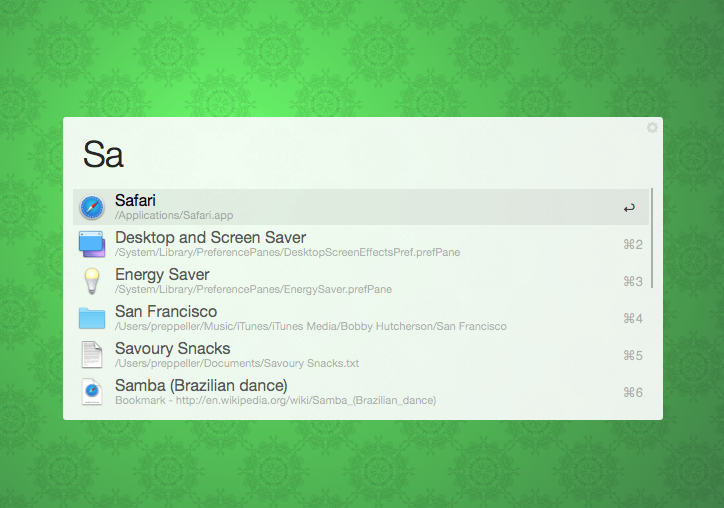Screen dimensions: 724x508
Task: Select the Desktop and Screen Saver result
Action: point(210,238)
